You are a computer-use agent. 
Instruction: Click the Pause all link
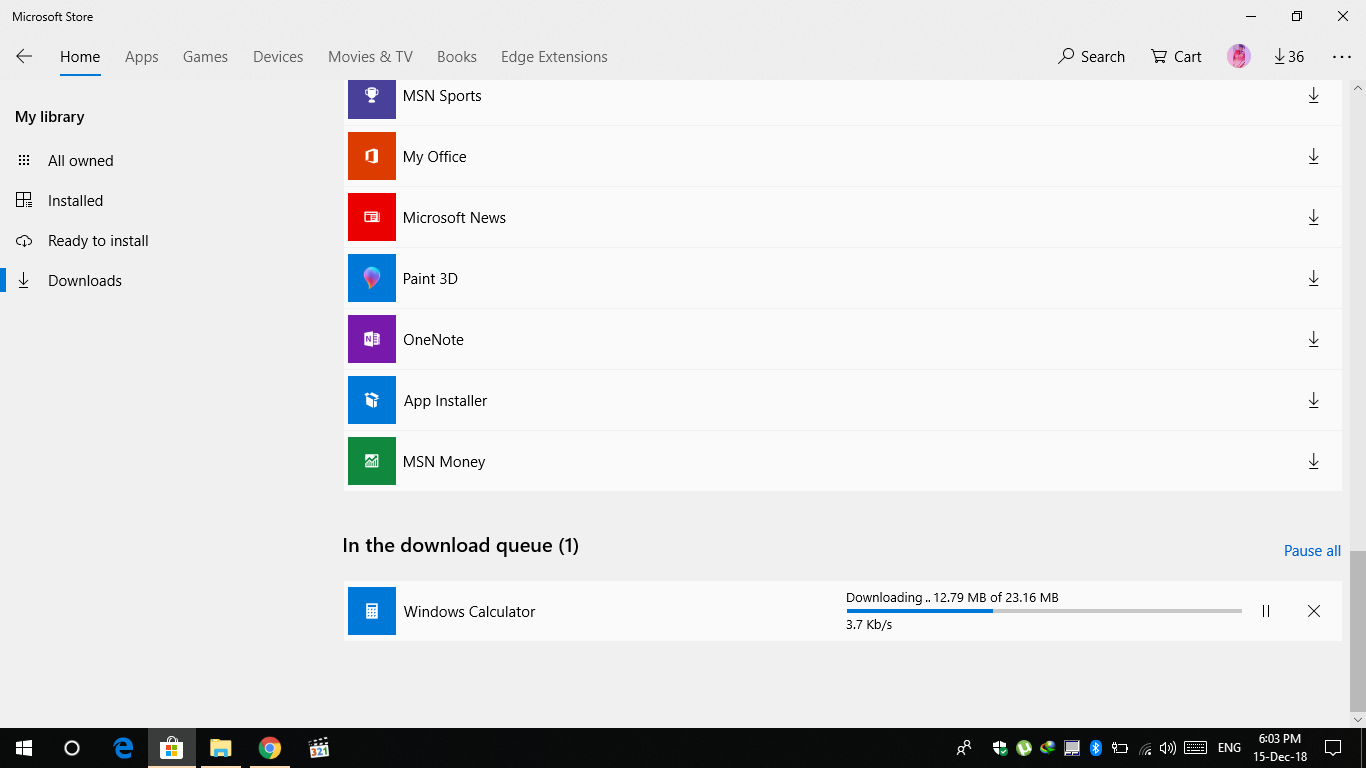coord(1312,551)
